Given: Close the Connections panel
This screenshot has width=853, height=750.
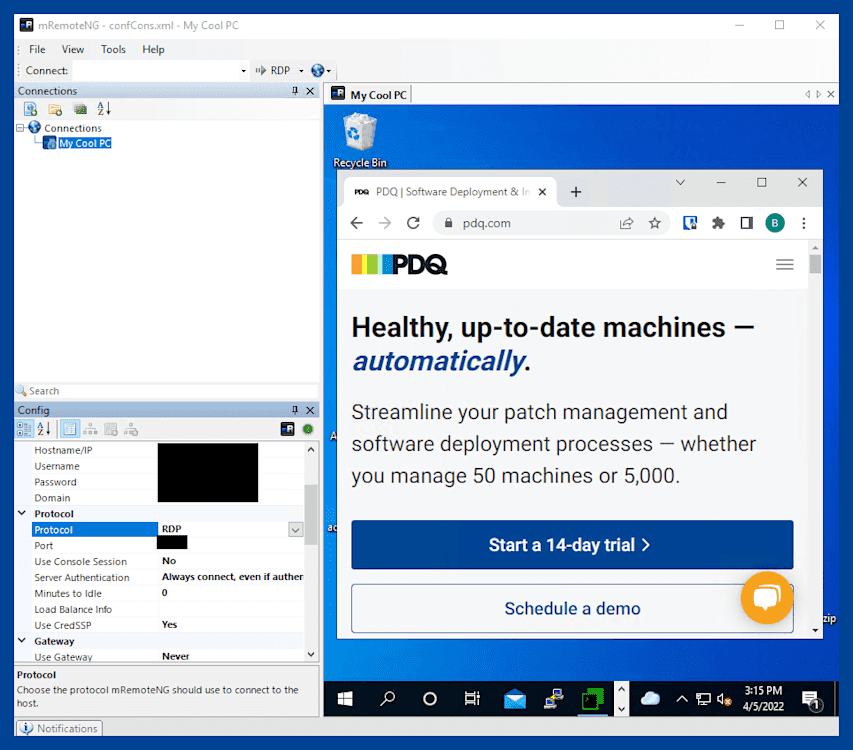Looking at the screenshot, I should tap(310, 91).
